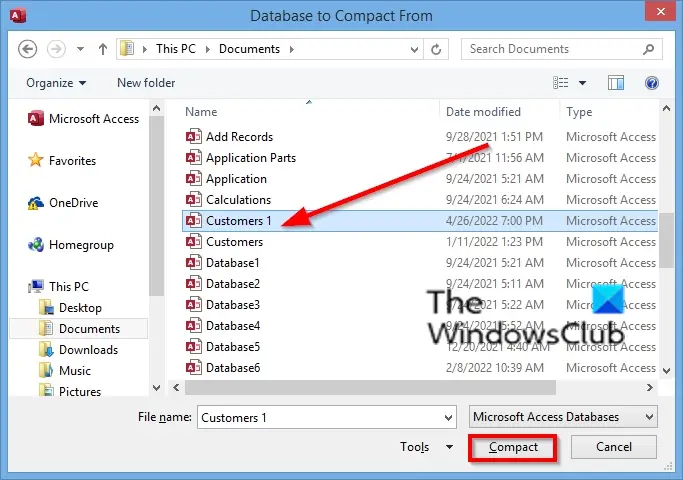Go up one folder level
The image size is (683, 480).
(102, 49)
